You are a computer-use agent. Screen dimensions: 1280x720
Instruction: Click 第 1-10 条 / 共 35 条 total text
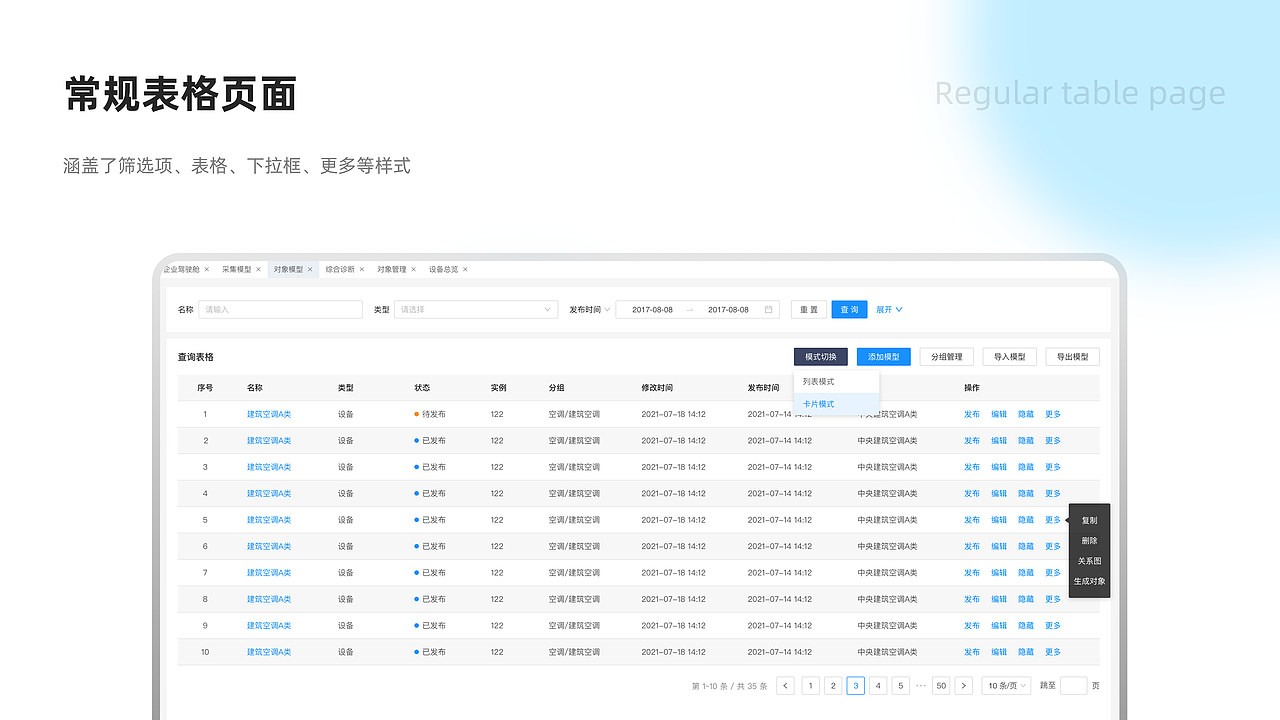click(x=730, y=686)
